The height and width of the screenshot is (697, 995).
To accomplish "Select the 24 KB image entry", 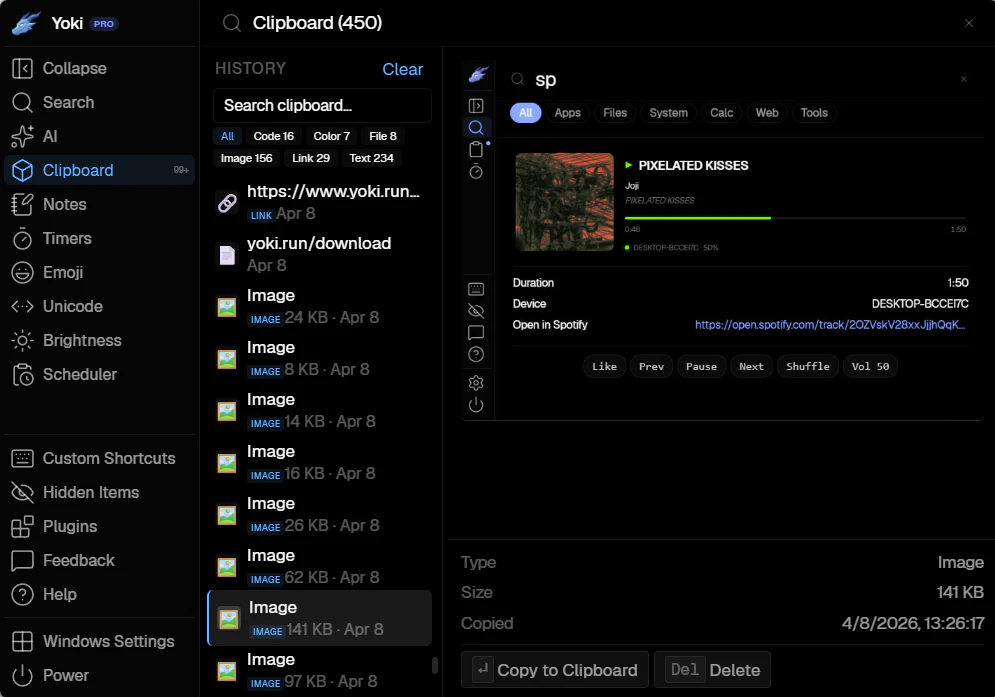I will coord(320,307).
